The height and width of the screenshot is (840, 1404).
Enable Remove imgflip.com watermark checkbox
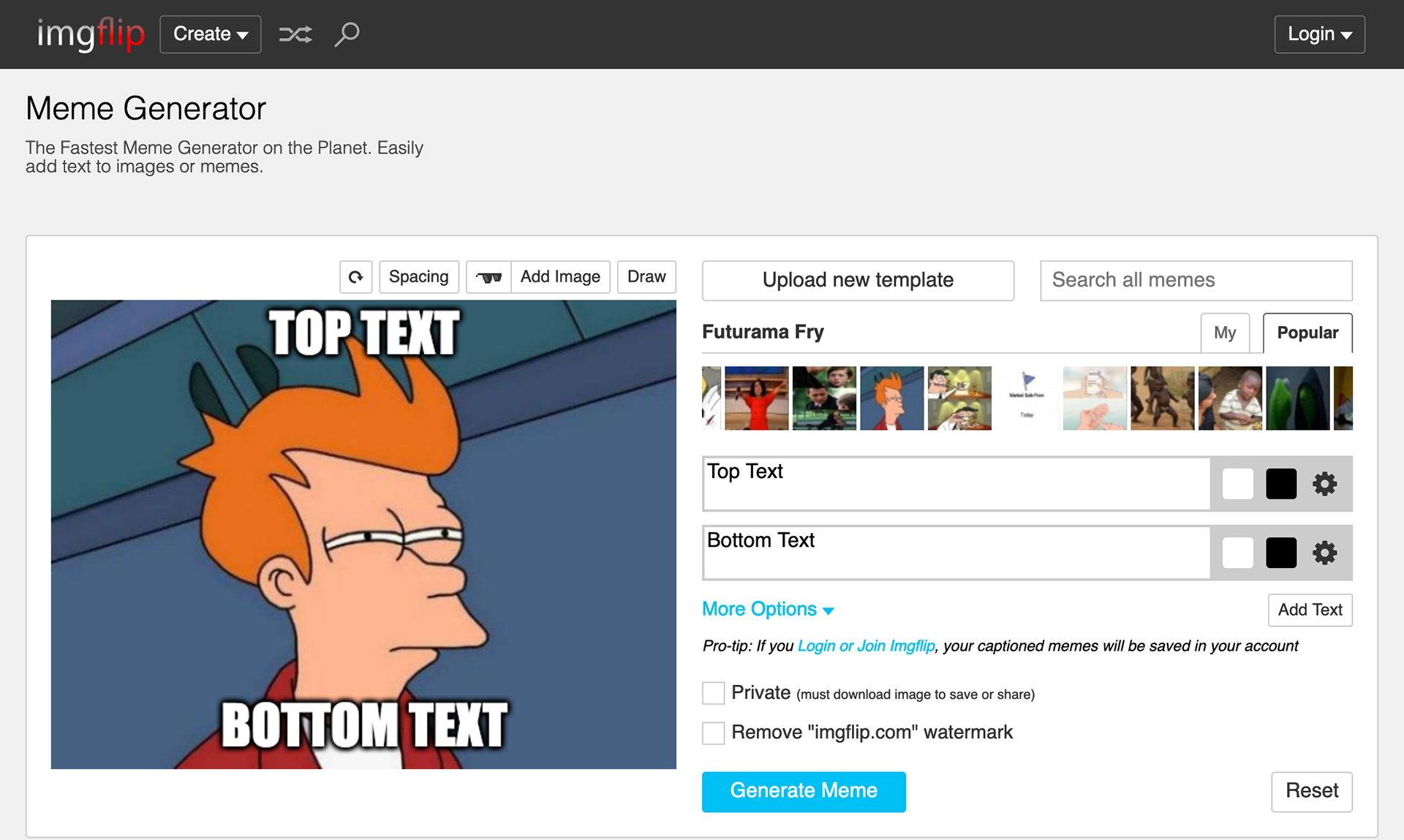click(x=714, y=733)
